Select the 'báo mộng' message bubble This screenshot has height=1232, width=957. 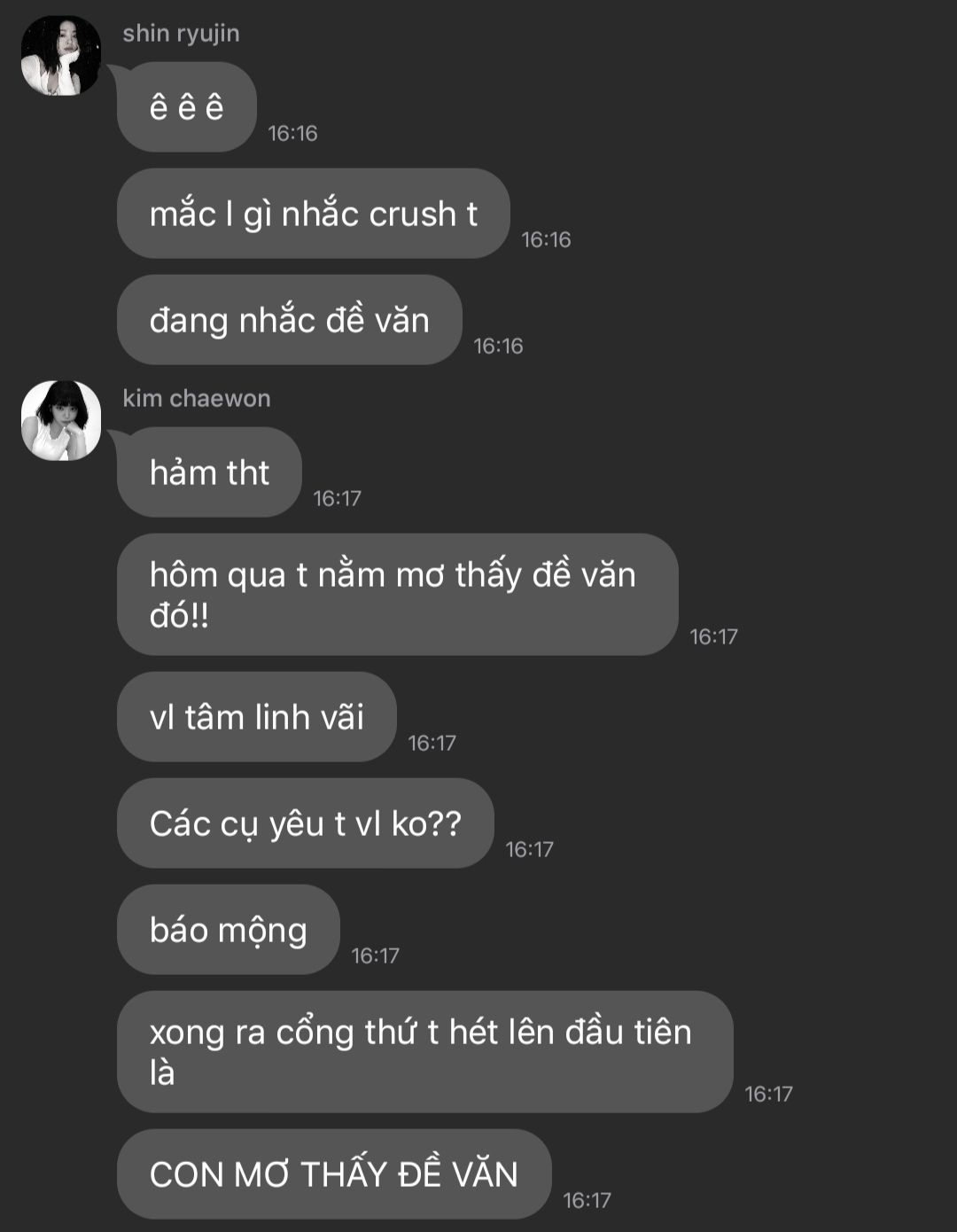pos(229,930)
